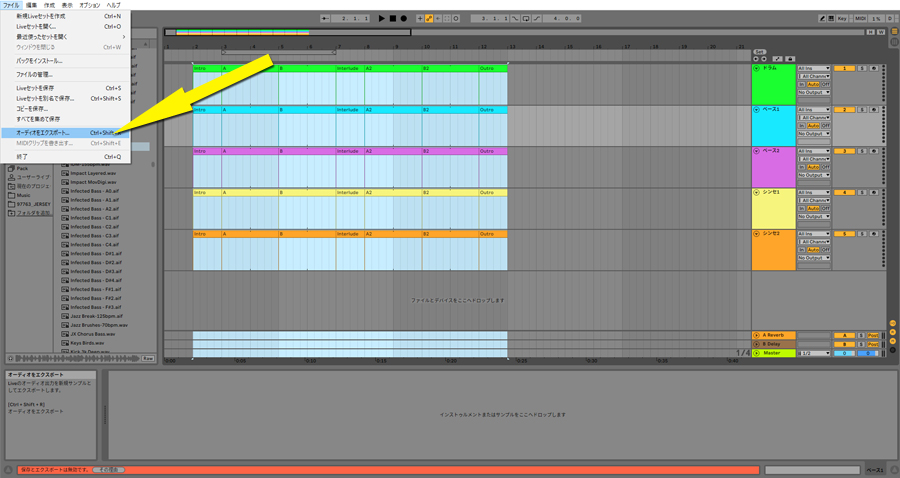Viewport: 900px width, 478px height.
Task: Toggle A Reverb Post button
Action: tap(873, 335)
